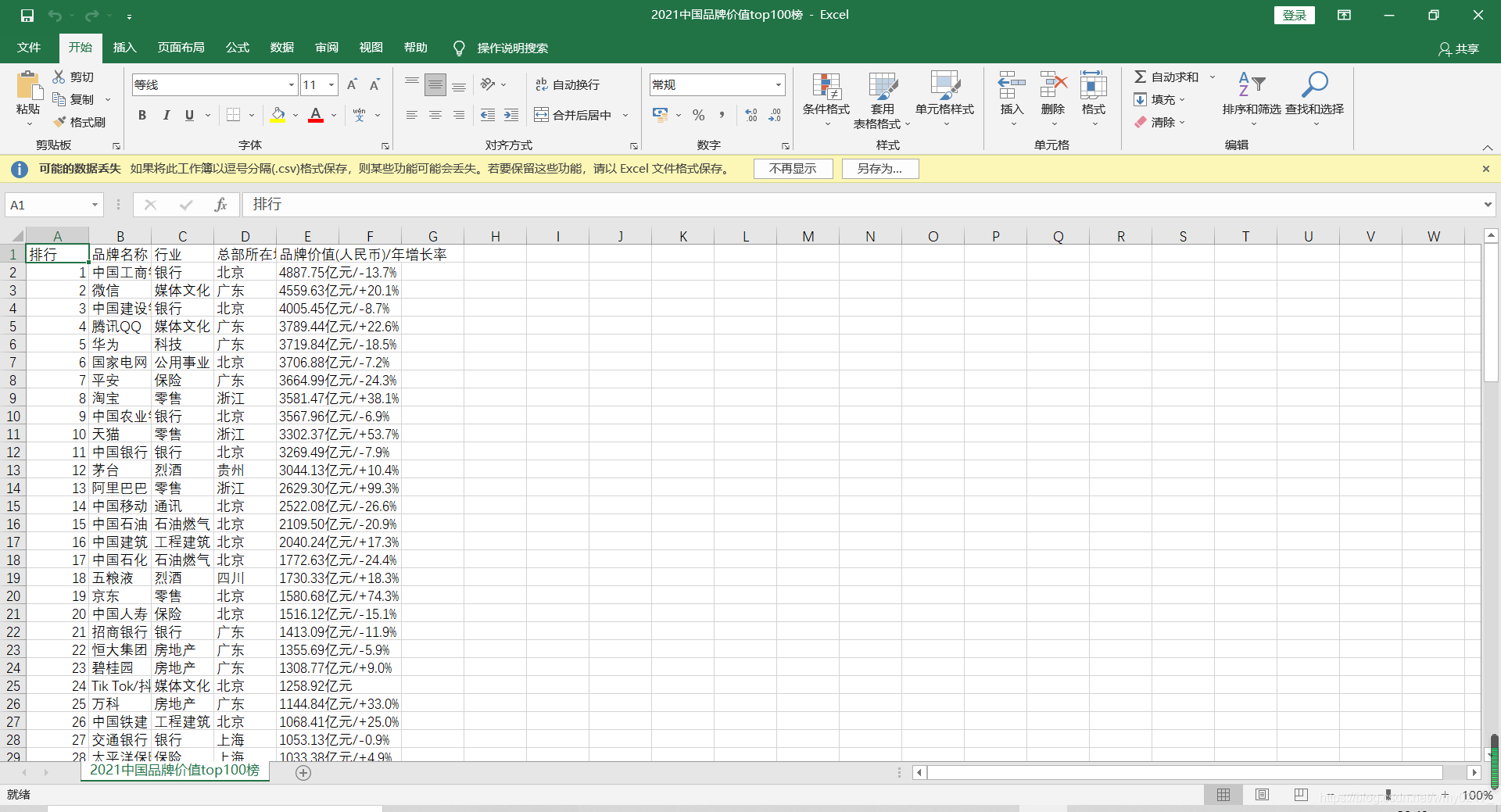Image resolution: width=1501 pixels, height=812 pixels.
Task: Increase font size with the large A icon
Action: pos(352,84)
